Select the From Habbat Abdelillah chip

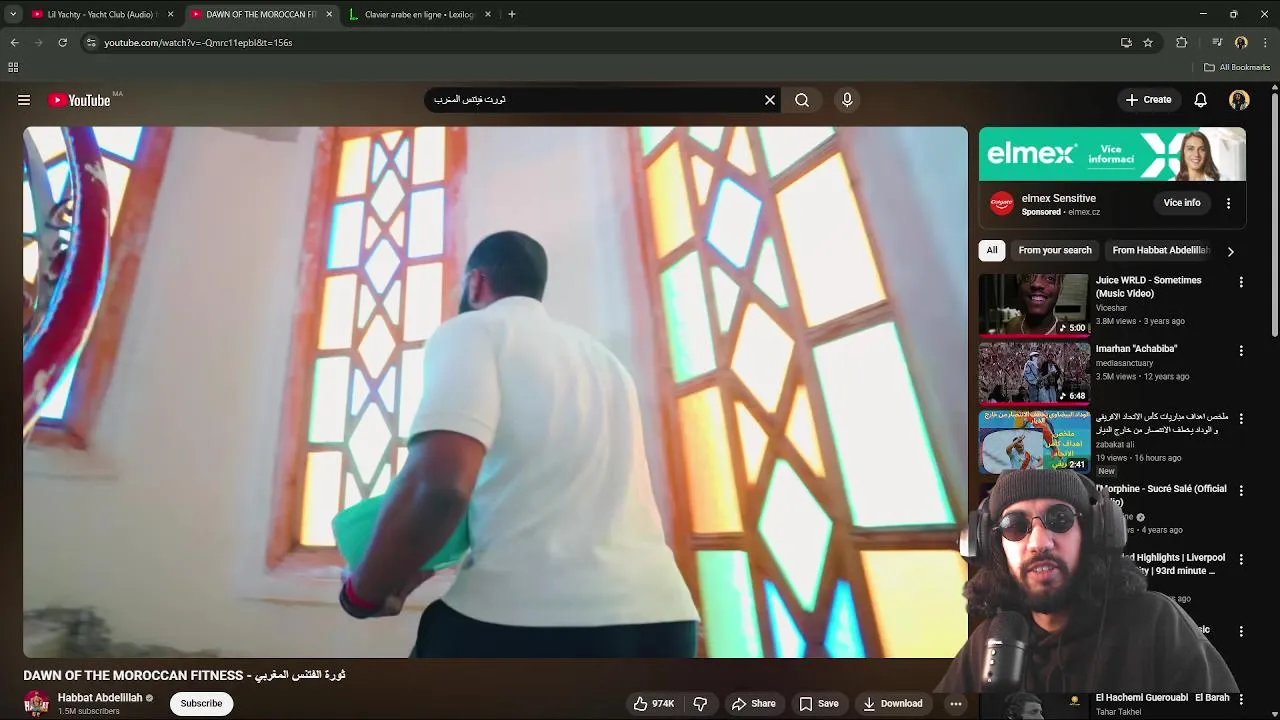point(1161,250)
